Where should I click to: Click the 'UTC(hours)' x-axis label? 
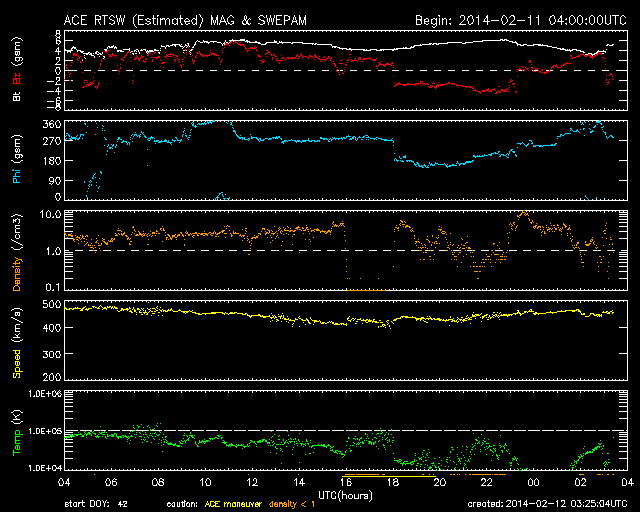tap(345, 496)
